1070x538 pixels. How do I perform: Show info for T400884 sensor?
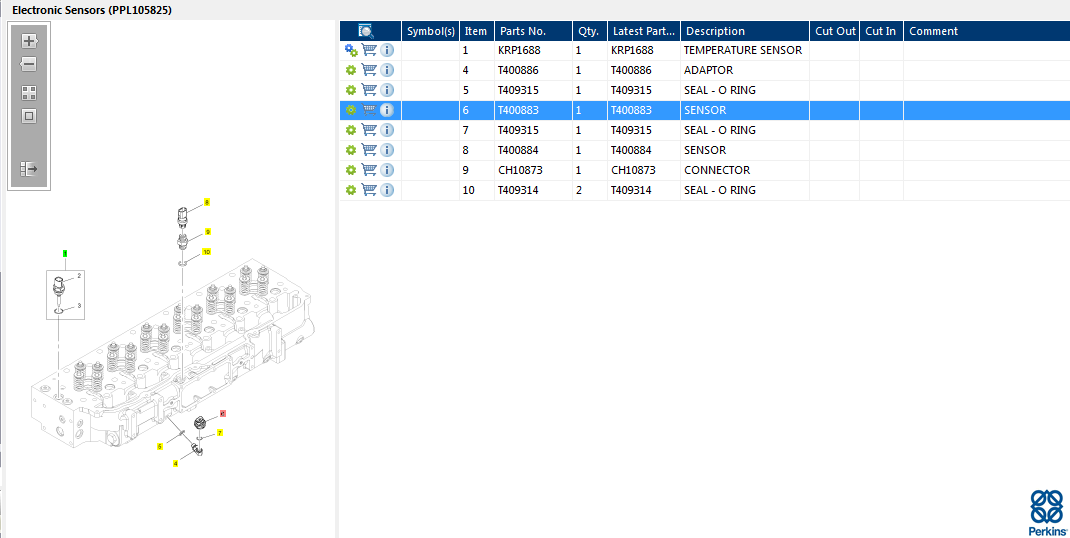point(387,150)
